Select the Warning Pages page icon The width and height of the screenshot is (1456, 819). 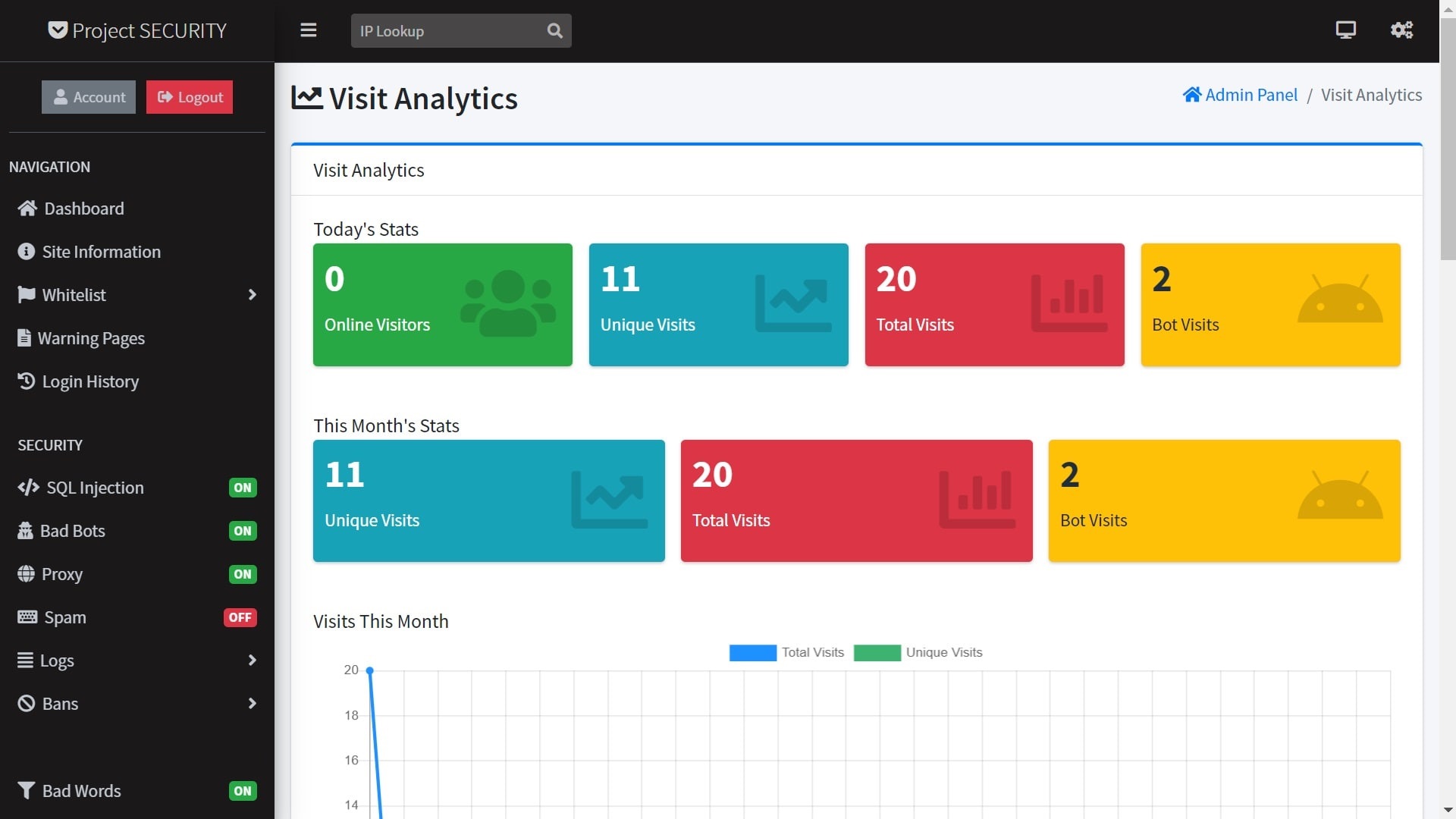pyautogui.click(x=24, y=338)
